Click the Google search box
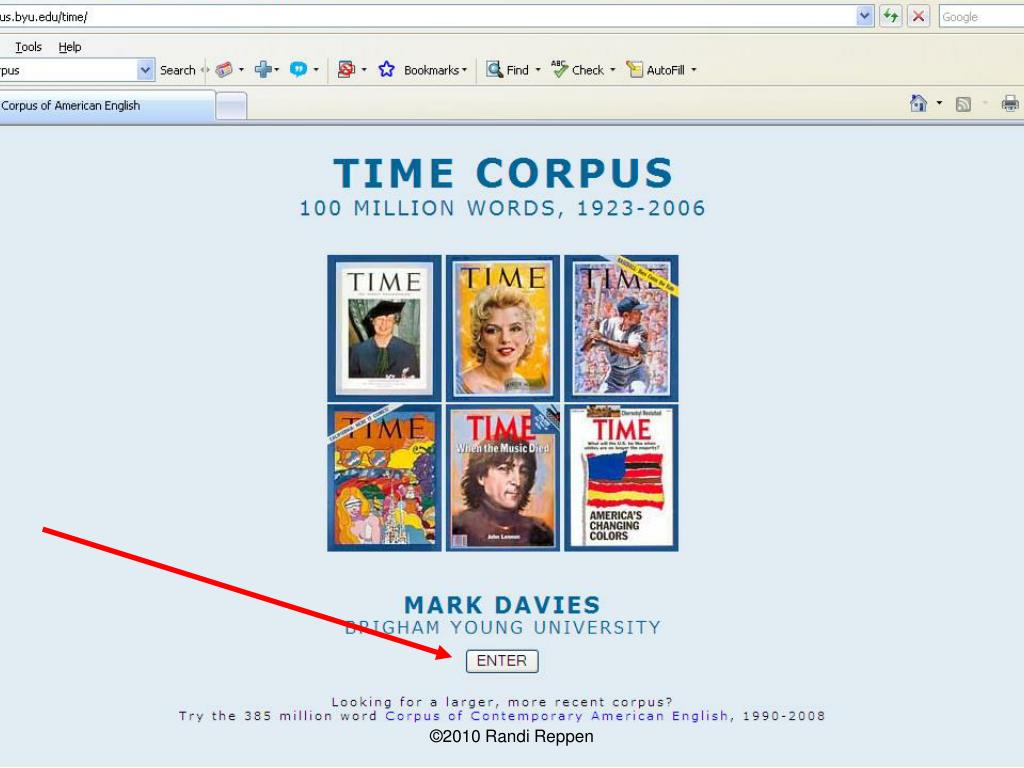This screenshot has width=1024, height=768. click(x=982, y=17)
